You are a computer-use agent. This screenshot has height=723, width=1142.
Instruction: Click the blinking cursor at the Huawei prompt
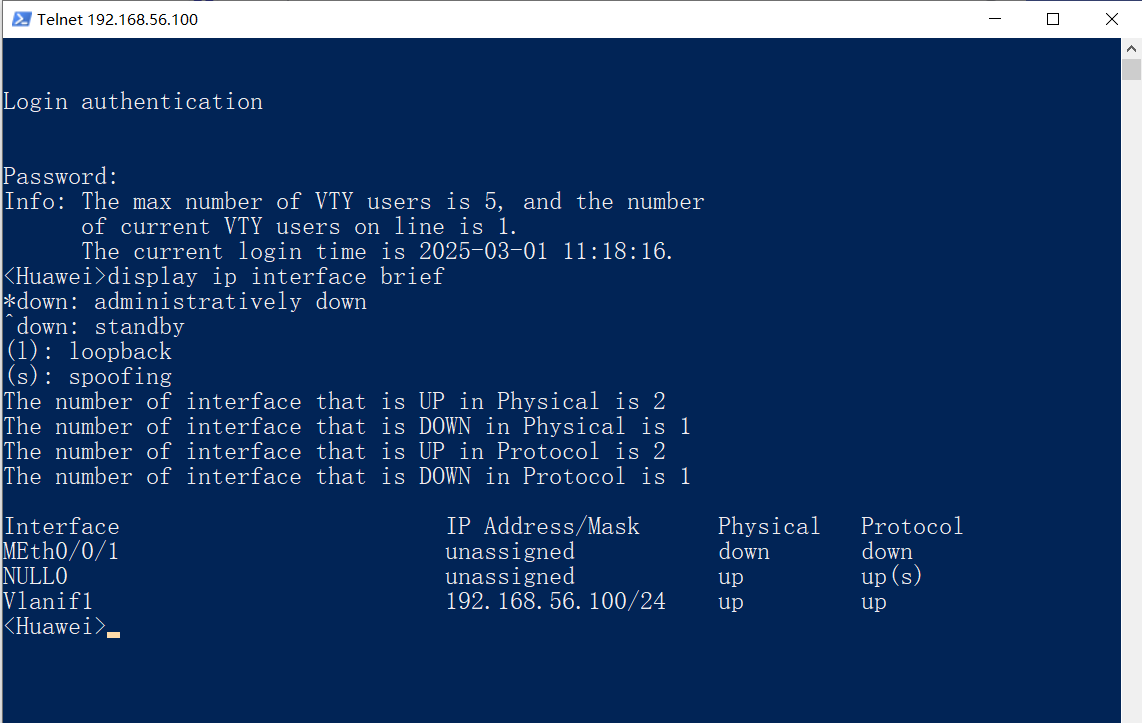point(114,627)
